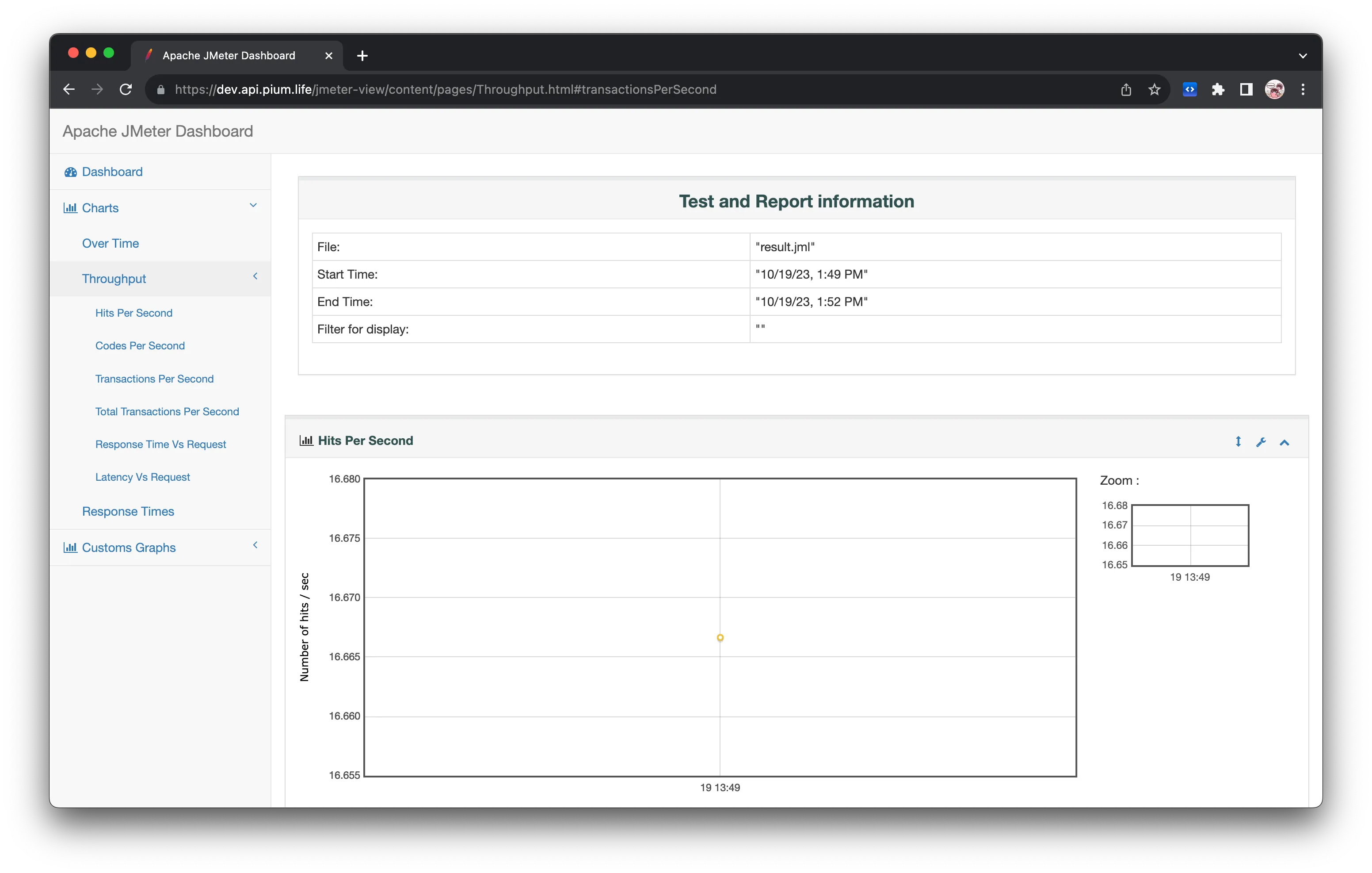Toggle the Throughput submenu

[x=114, y=279]
